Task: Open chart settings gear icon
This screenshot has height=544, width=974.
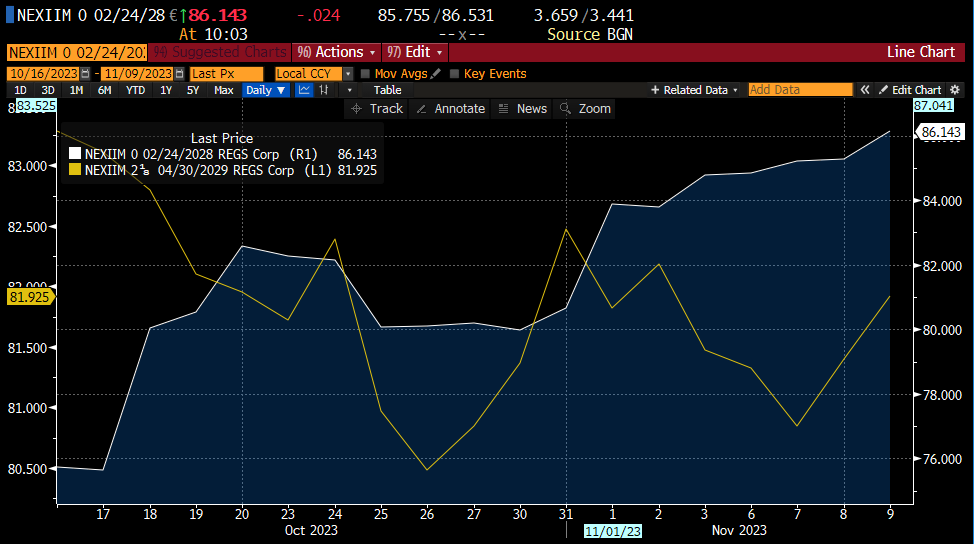Action: click(x=955, y=90)
